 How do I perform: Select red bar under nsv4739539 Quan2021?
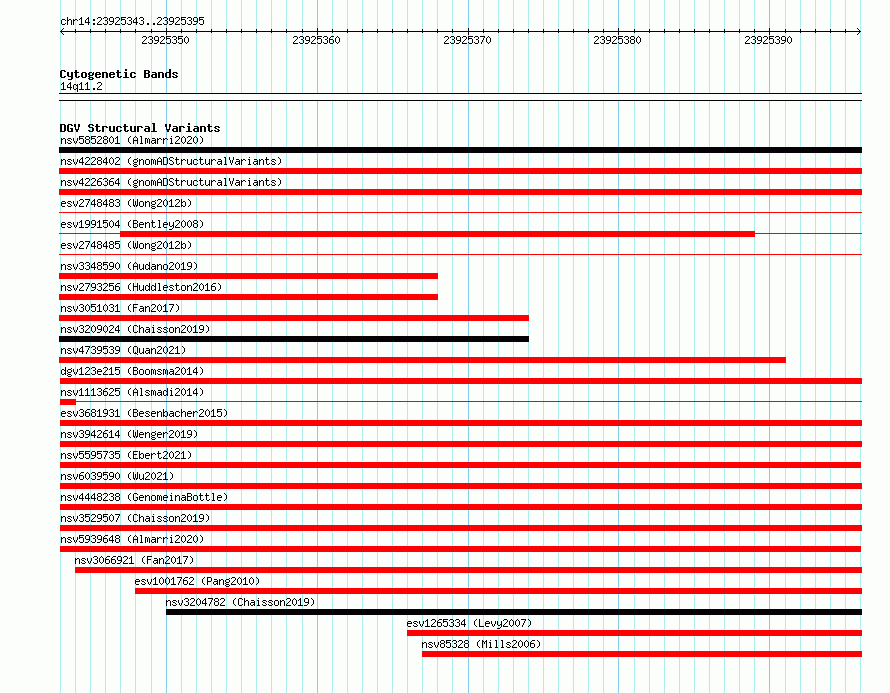click(x=423, y=360)
